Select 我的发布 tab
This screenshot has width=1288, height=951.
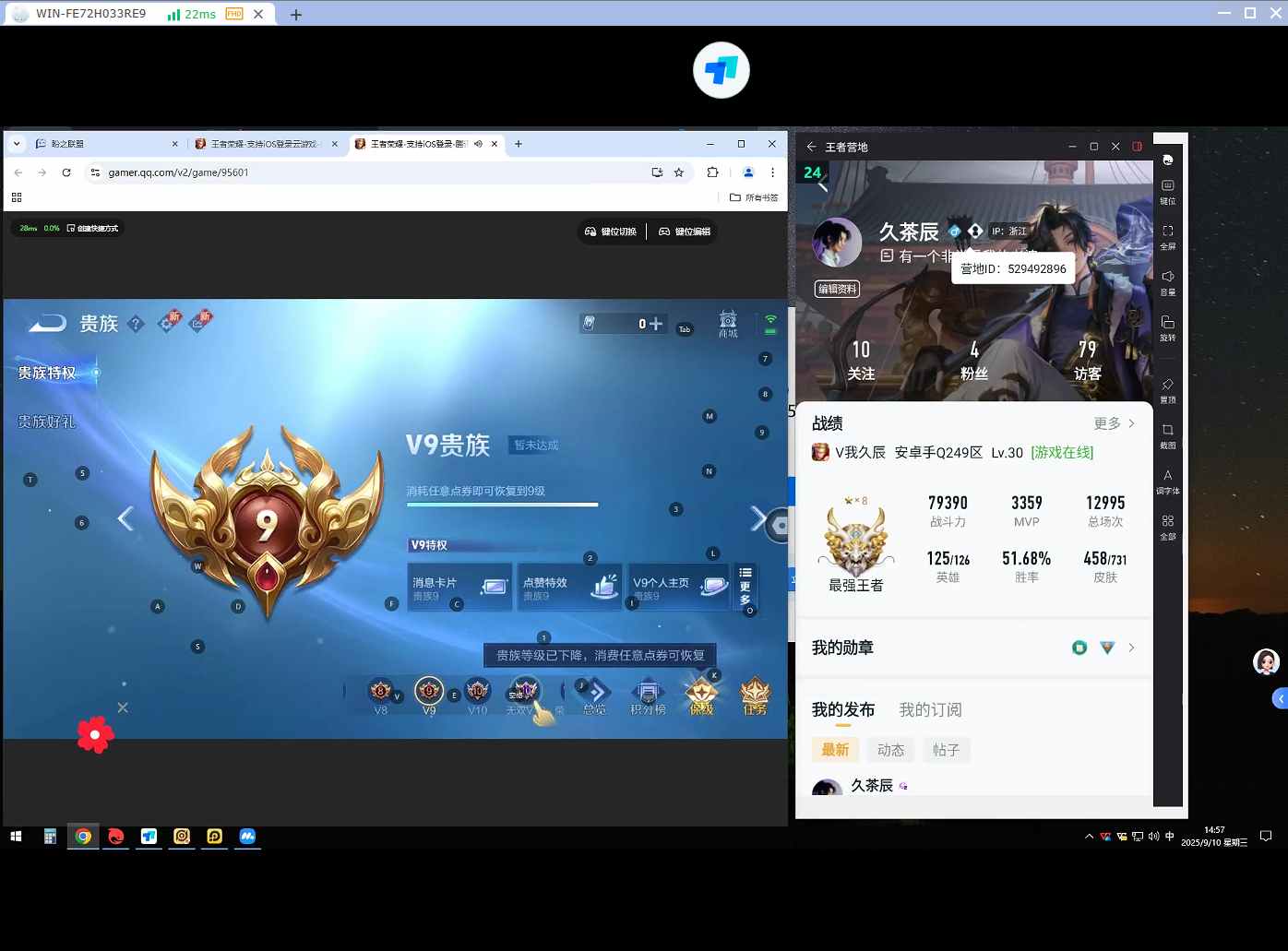pos(843,709)
